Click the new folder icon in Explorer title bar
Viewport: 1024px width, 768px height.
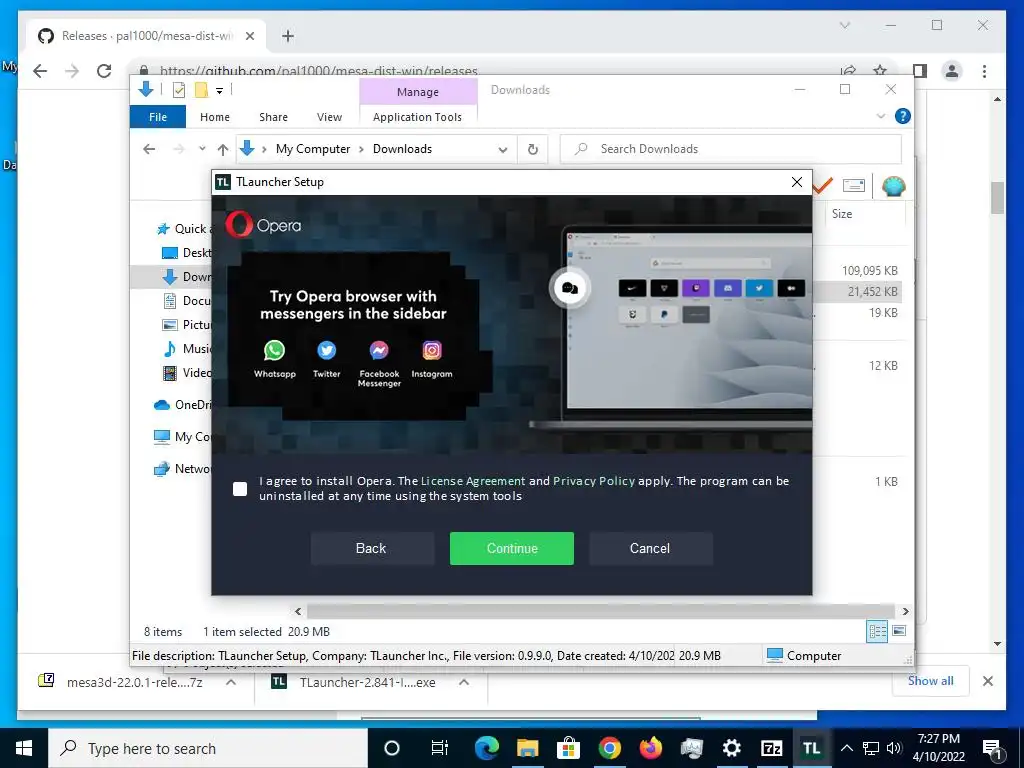pos(201,90)
